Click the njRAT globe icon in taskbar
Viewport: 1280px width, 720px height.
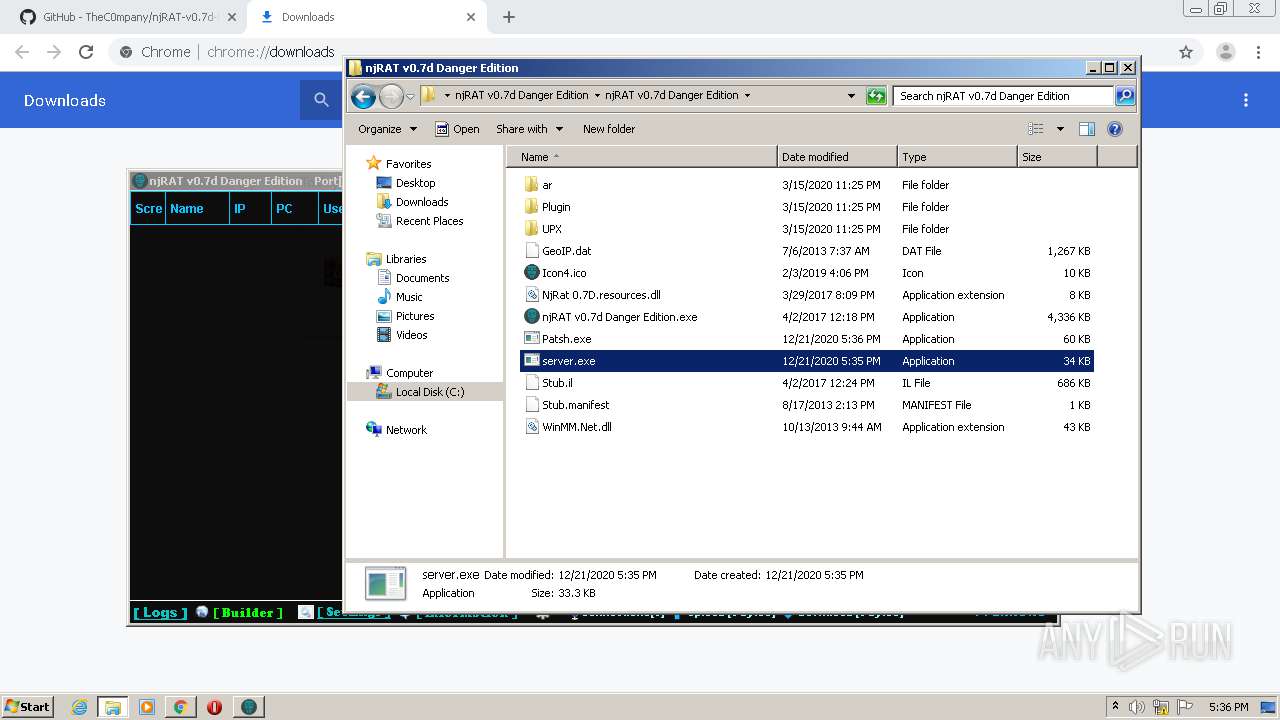pos(249,707)
